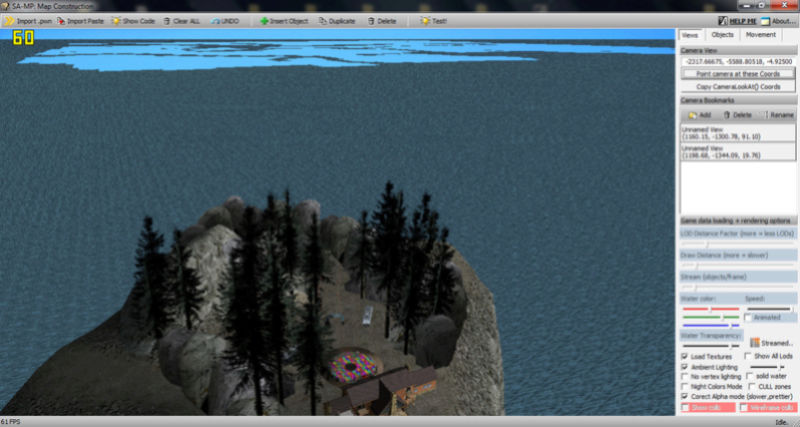Image resolution: width=800 pixels, height=427 pixels.
Task: Click the Test! lightbulb icon
Action: [425, 21]
